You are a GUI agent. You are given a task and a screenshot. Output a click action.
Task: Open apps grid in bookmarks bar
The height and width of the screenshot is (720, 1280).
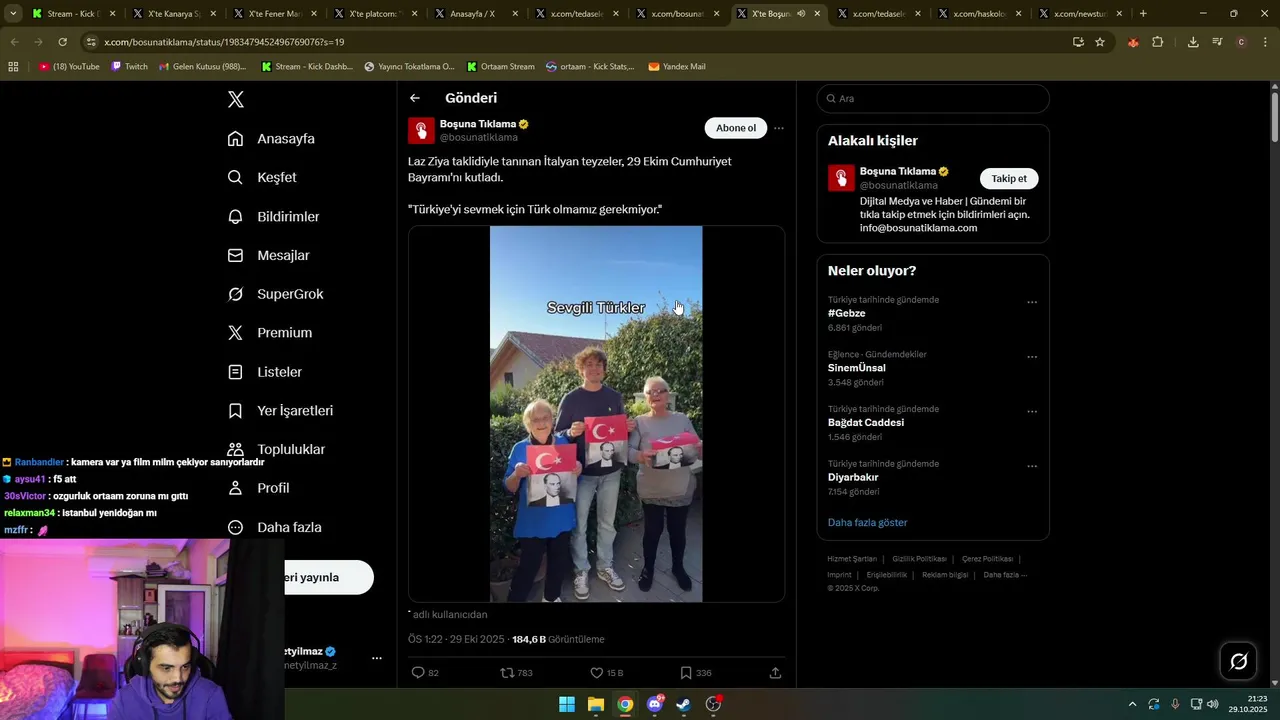coord(13,66)
